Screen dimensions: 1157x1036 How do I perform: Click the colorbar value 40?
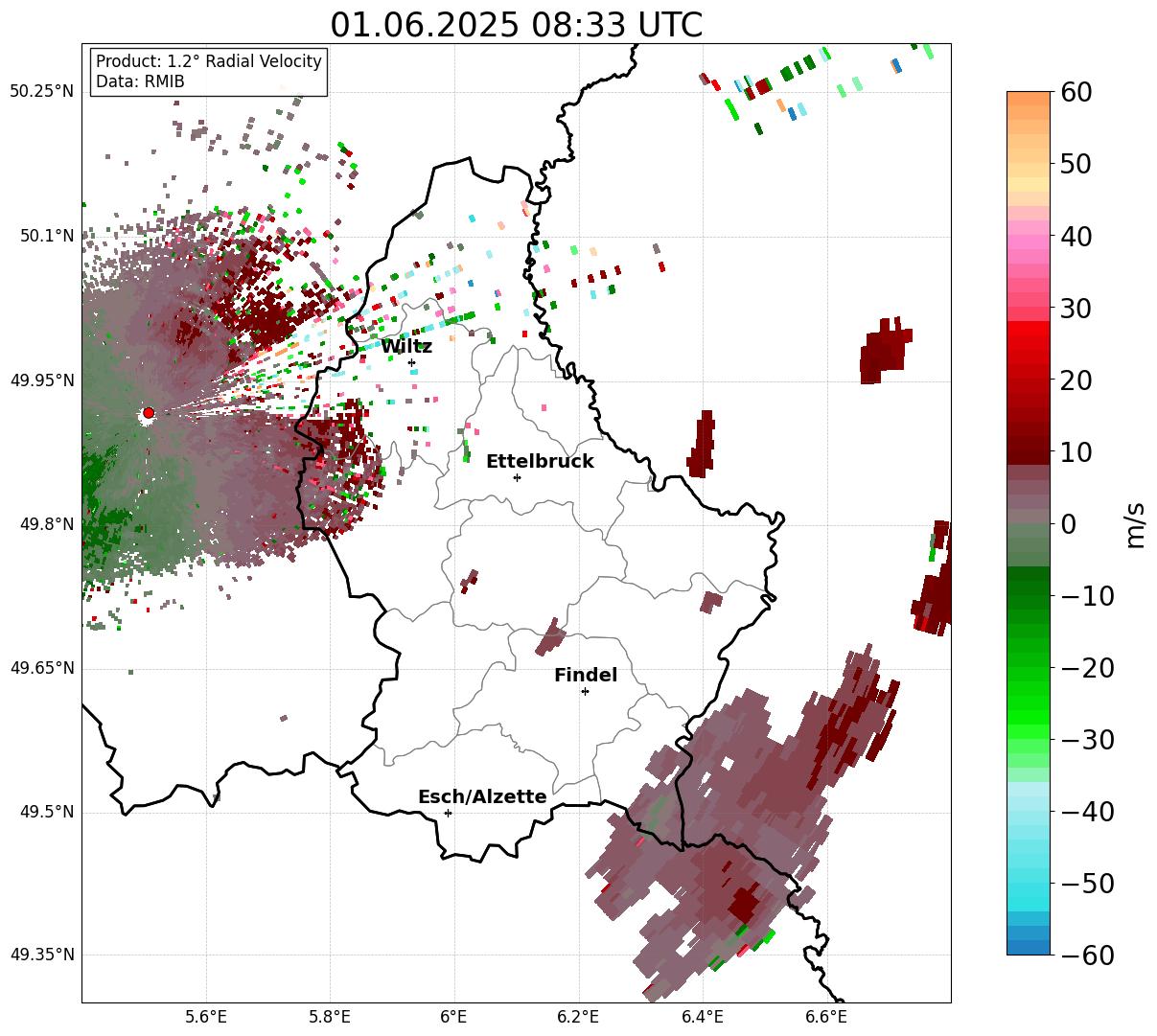pos(1075,236)
